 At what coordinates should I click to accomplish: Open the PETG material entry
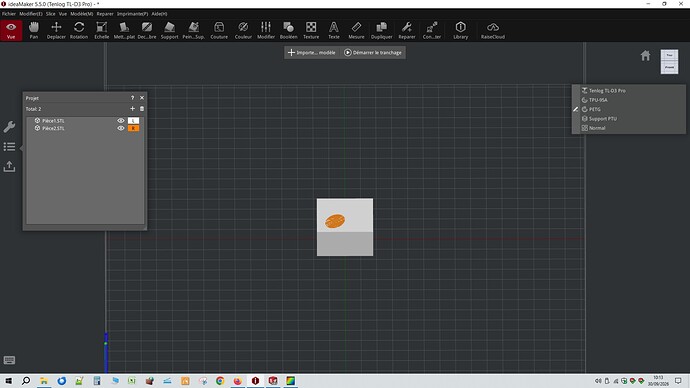tap(595, 109)
